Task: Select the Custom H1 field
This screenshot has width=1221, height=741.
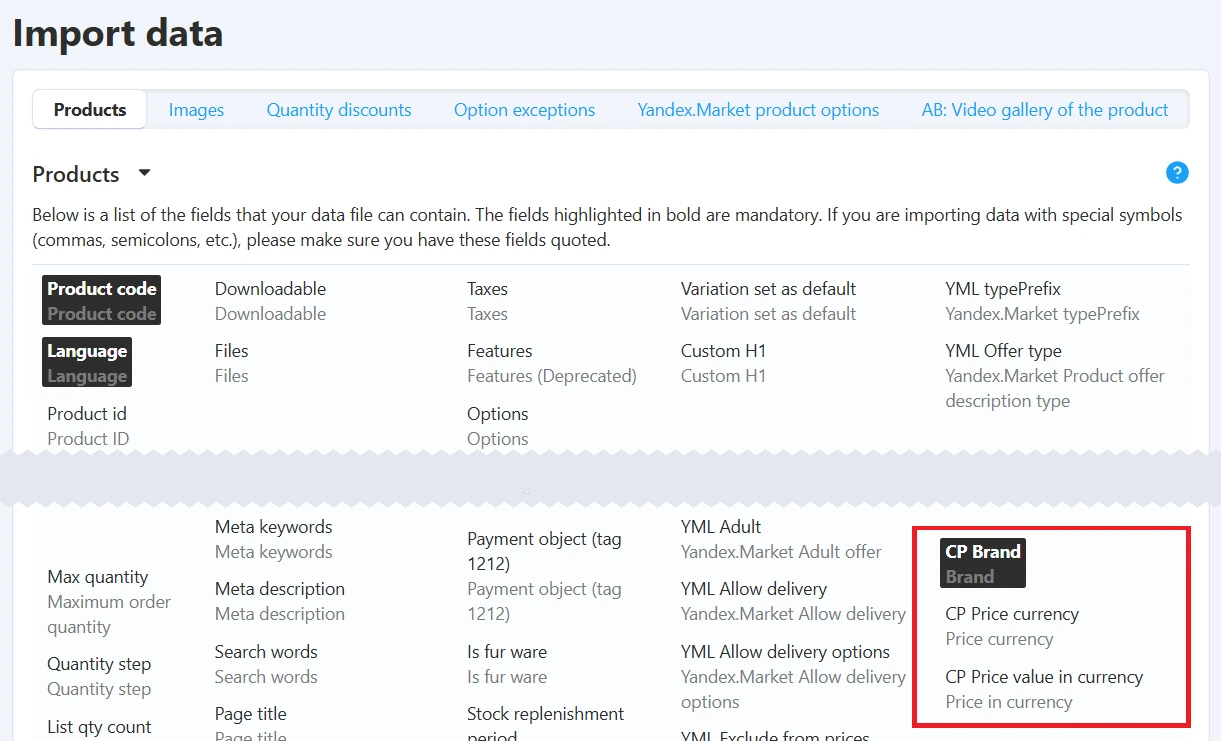Action: (723, 351)
